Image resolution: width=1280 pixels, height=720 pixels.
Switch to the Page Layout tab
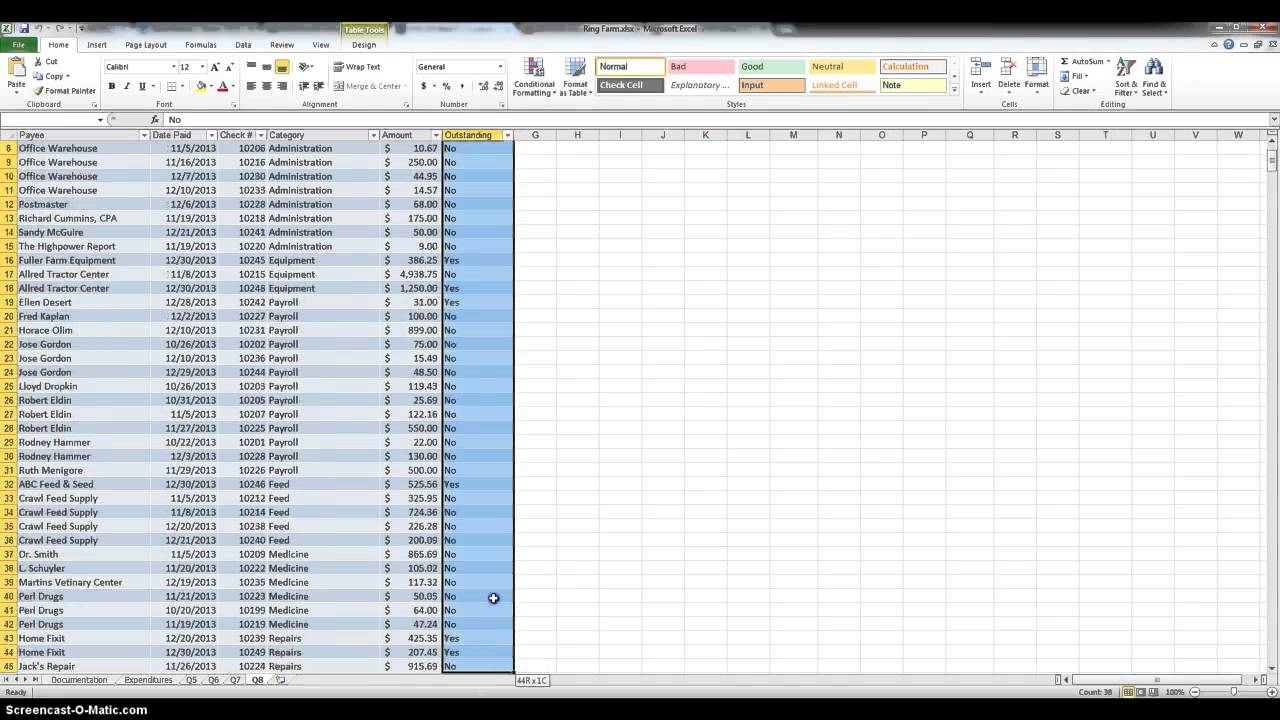click(x=146, y=45)
